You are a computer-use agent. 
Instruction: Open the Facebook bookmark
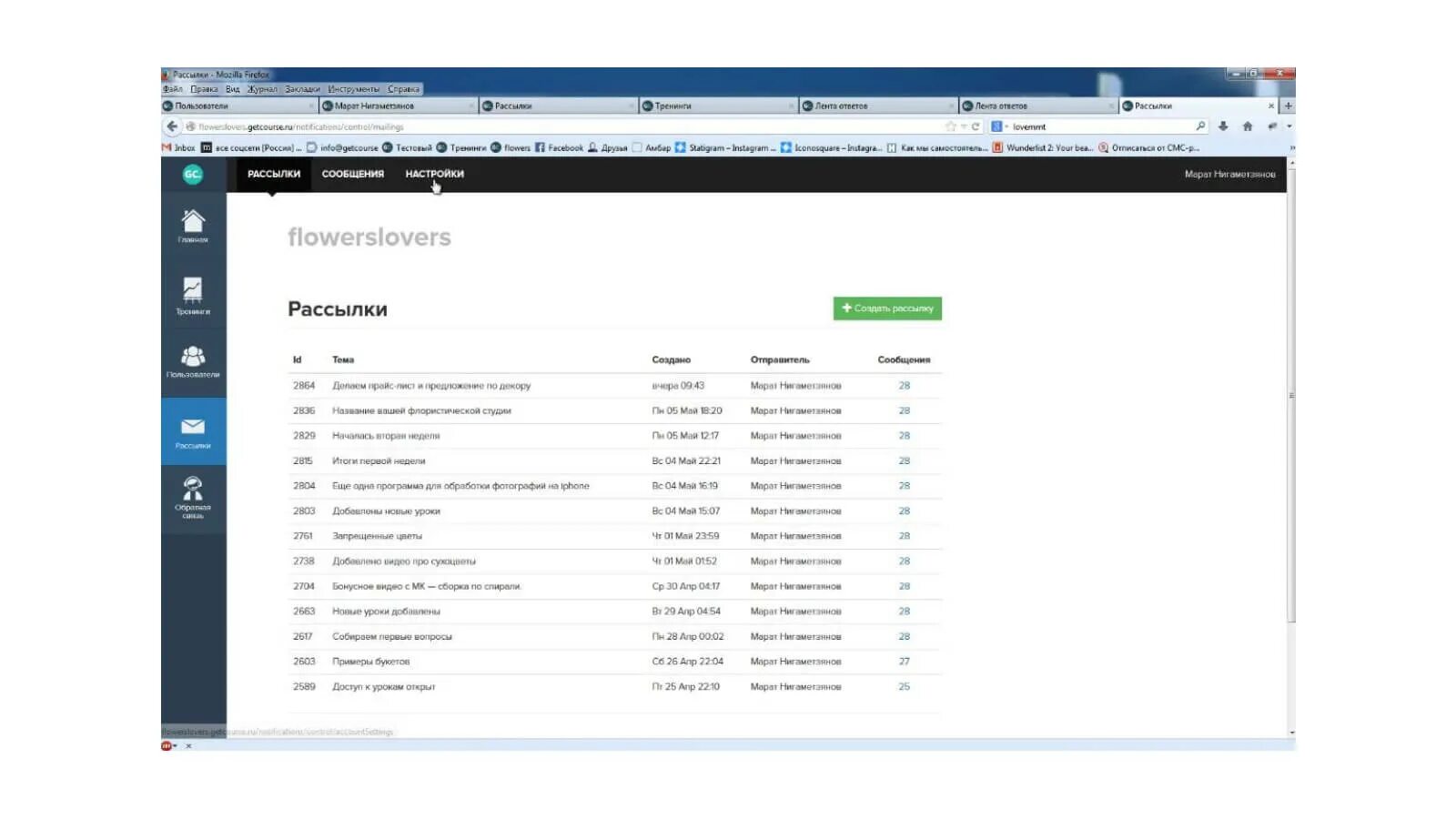click(x=559, y=147)
